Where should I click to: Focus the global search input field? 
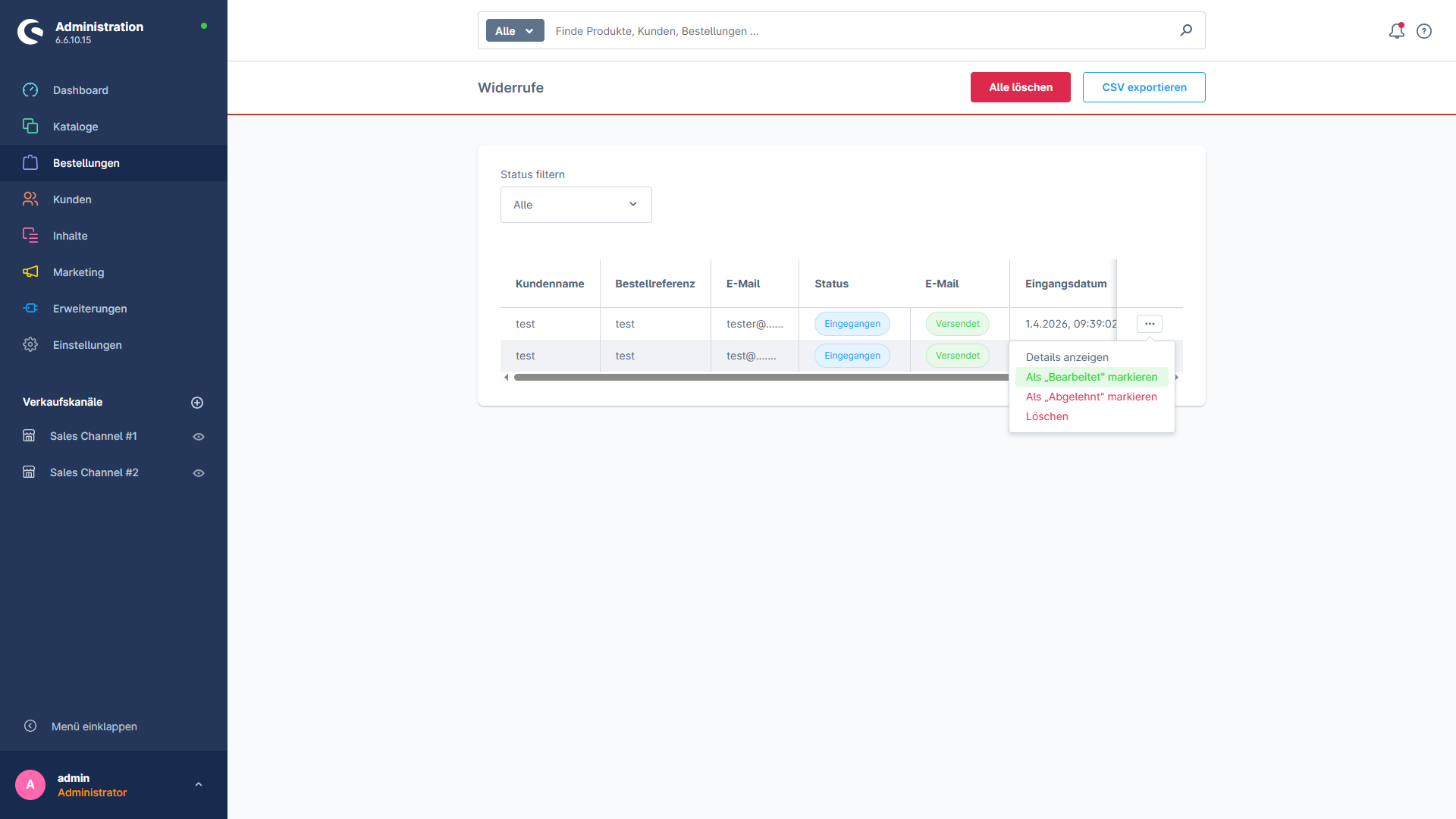tap(861, 31)
